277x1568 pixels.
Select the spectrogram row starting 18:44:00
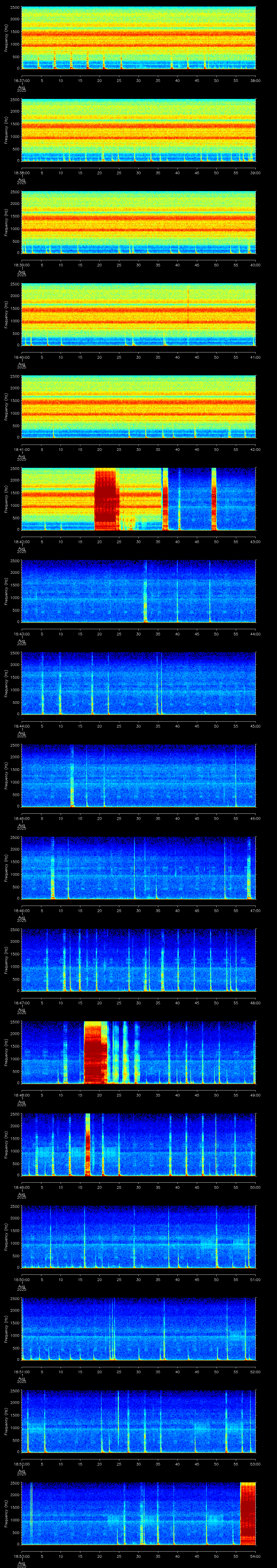[138, 683]
